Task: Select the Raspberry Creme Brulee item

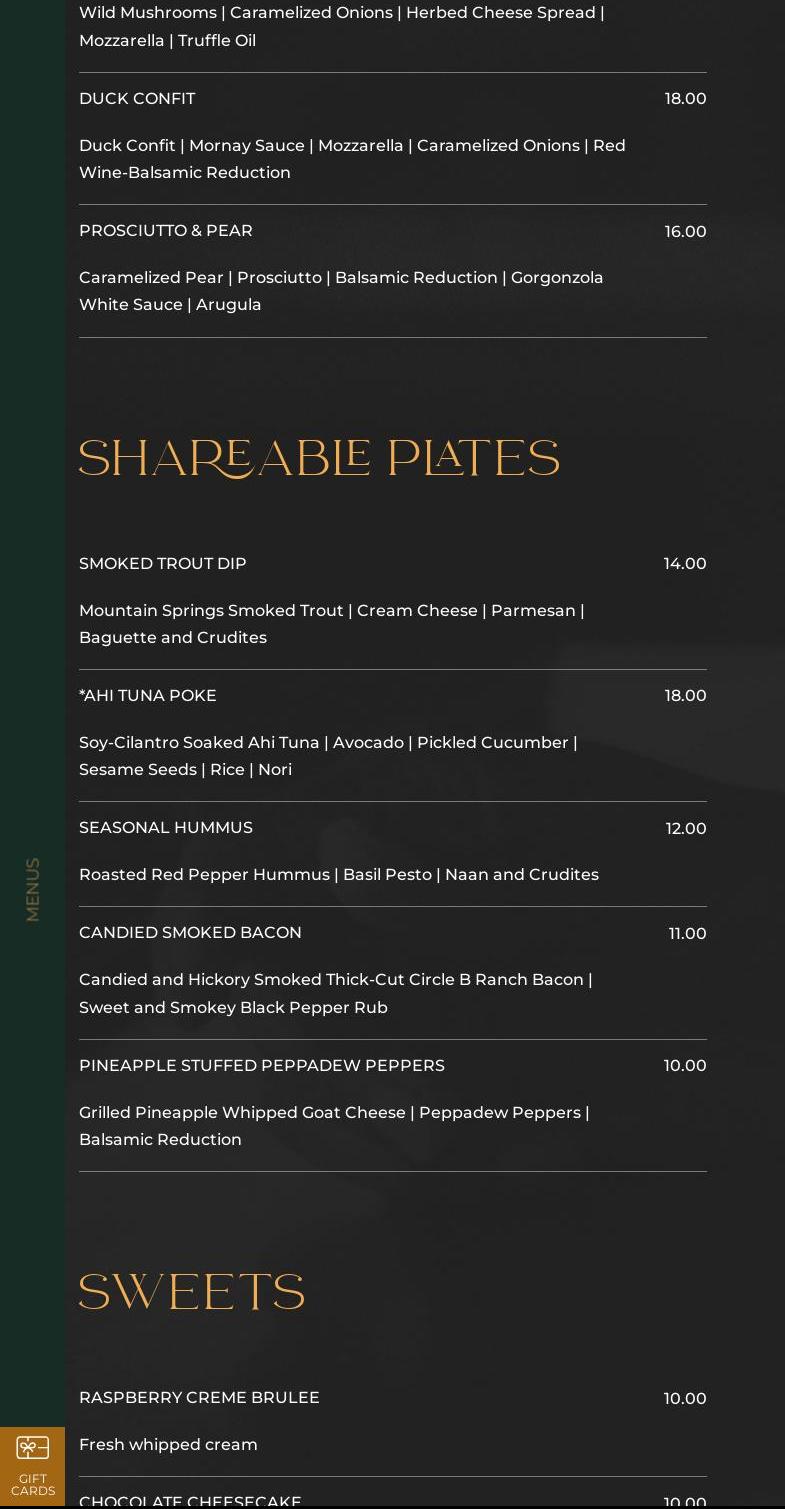Action: pos(199,1398)
